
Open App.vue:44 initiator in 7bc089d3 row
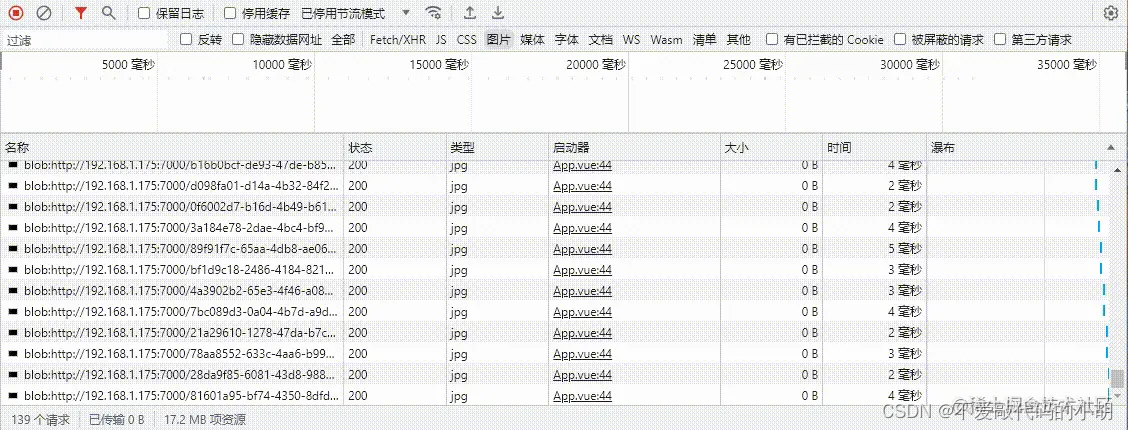(x=582, y=312)
